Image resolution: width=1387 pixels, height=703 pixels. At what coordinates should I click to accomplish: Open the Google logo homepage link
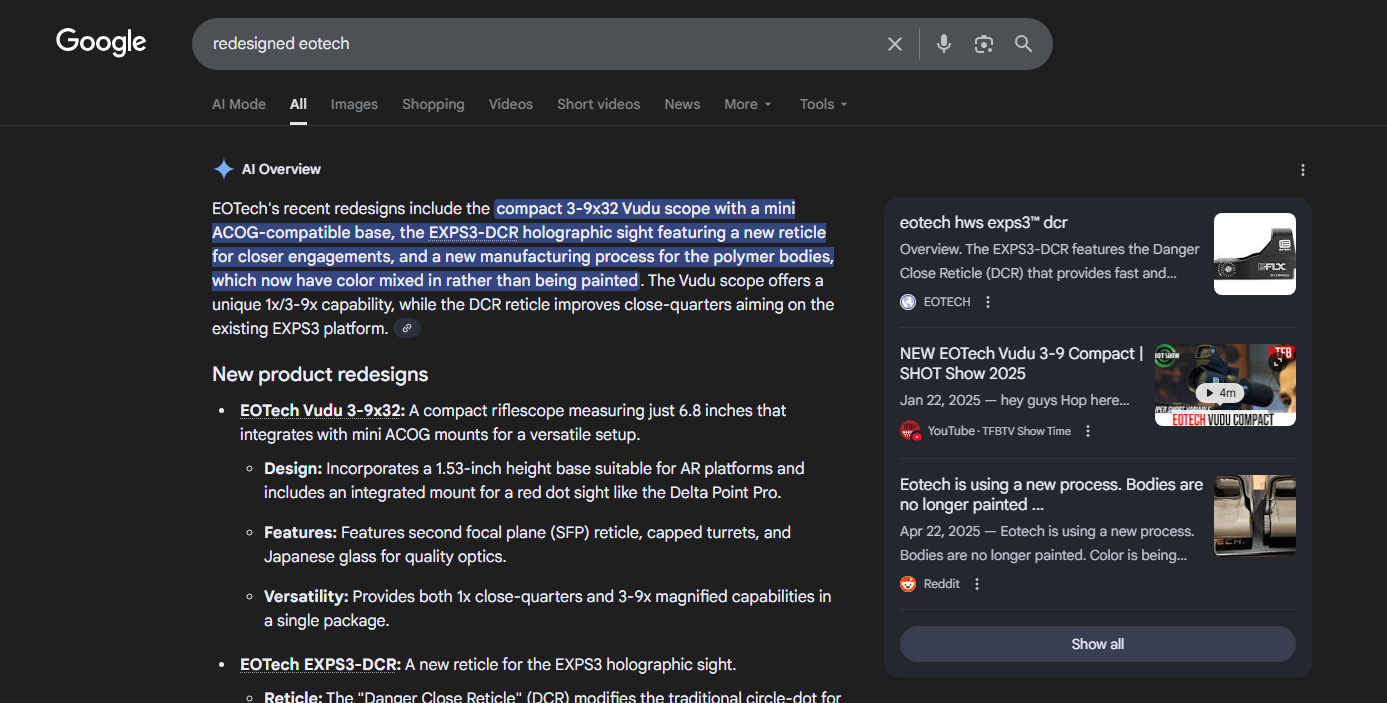pyautogui.click(x=101, y=42)
